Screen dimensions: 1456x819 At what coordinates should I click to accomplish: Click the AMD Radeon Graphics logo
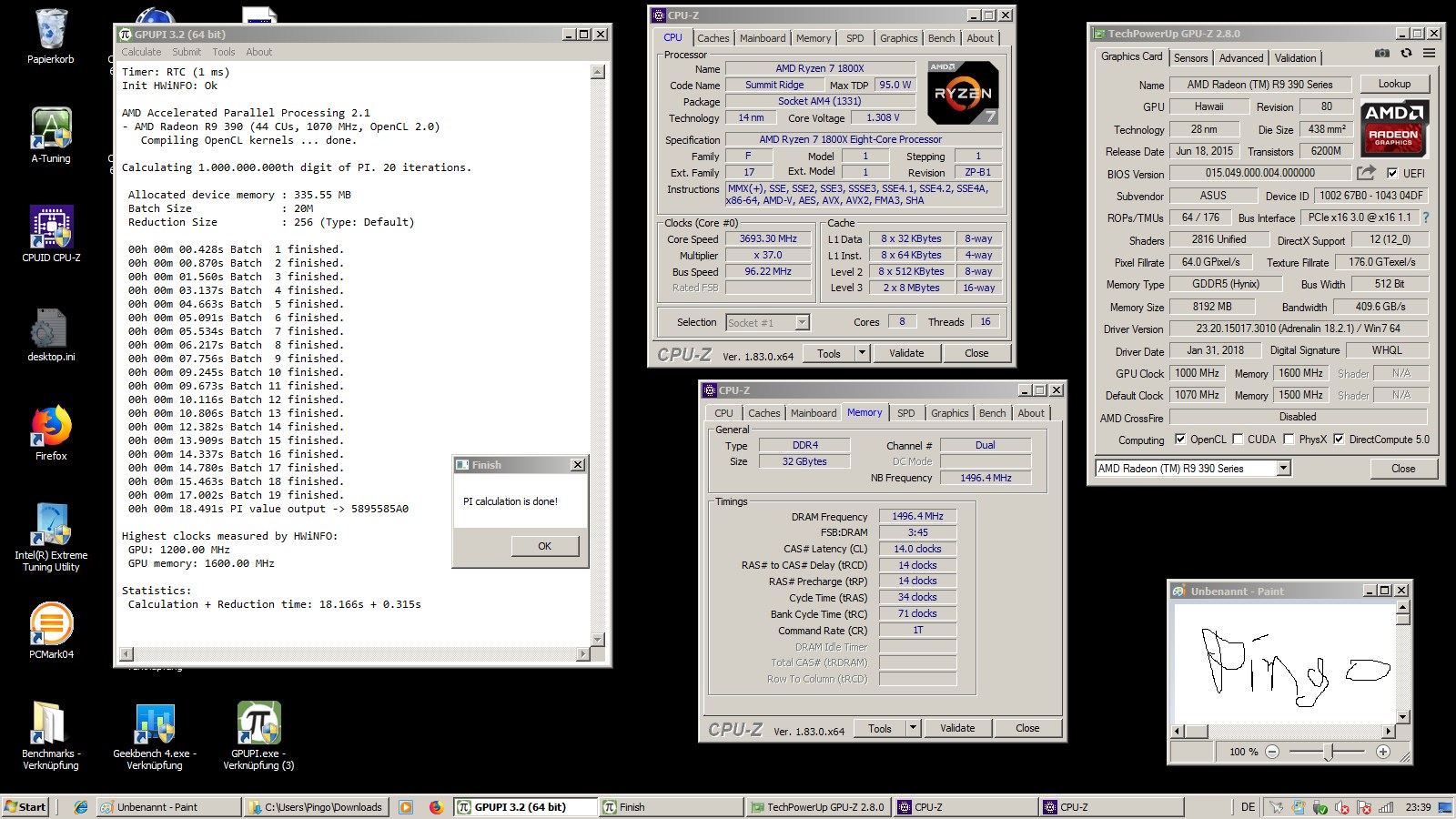click(x=1394, y=128)
